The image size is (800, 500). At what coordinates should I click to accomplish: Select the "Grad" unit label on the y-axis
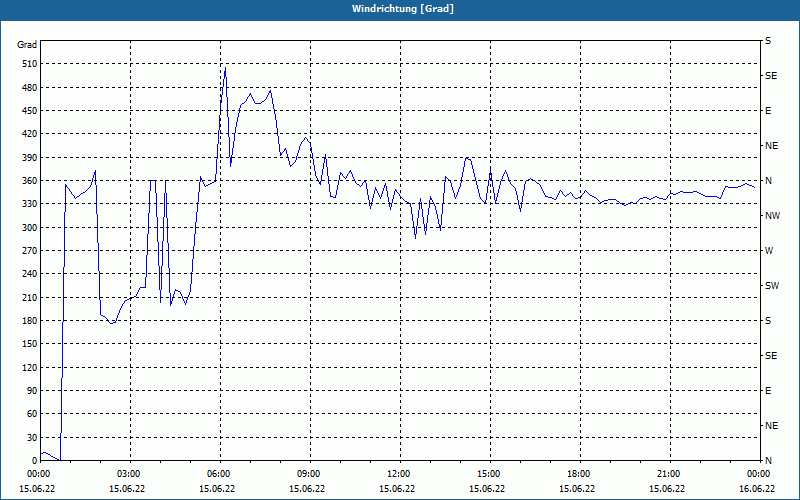[x=27, y=45]
